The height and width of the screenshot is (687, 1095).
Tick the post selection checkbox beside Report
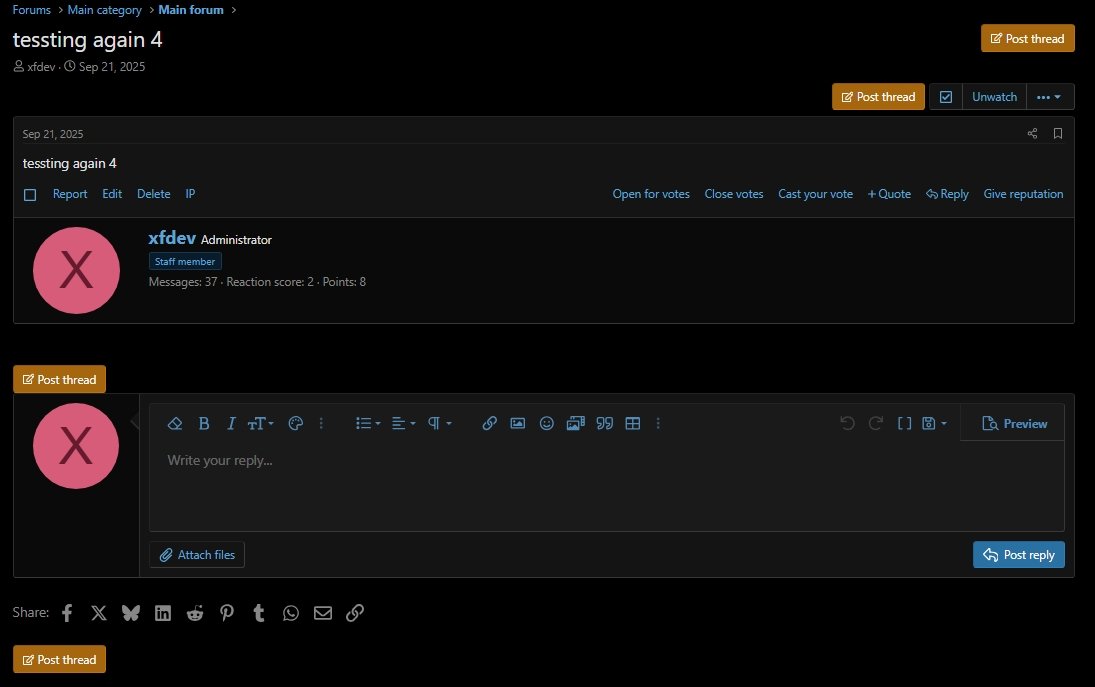click(30, 195)
